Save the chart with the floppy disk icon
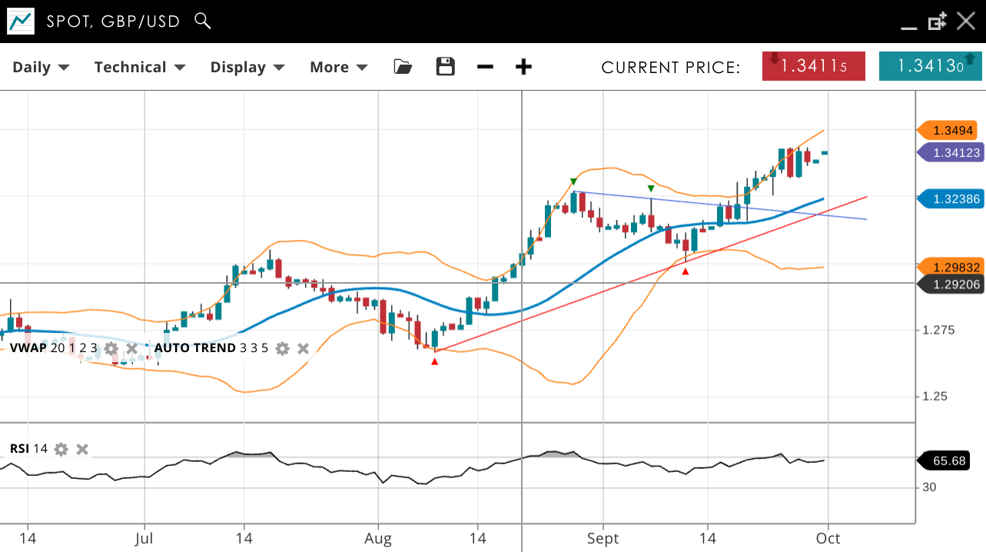986x552 pixels. (x=446, y=67)
